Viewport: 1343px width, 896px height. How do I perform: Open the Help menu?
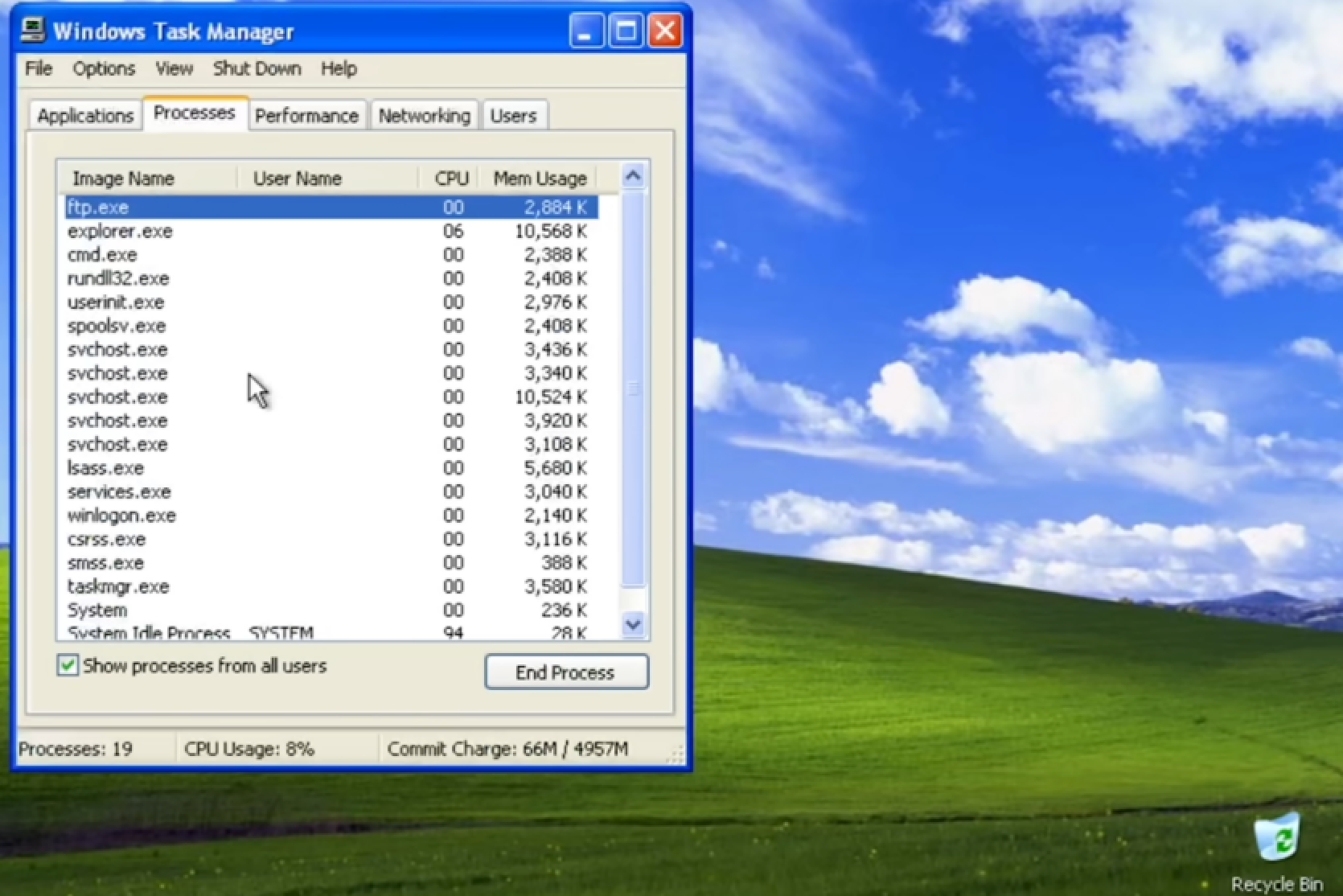339,68
